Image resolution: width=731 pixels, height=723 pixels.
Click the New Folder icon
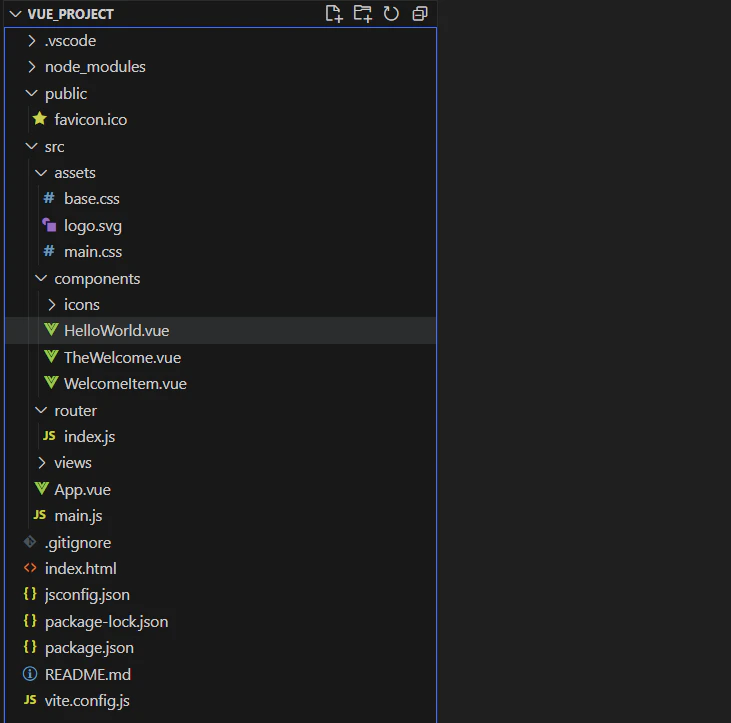tap(362, 14)
